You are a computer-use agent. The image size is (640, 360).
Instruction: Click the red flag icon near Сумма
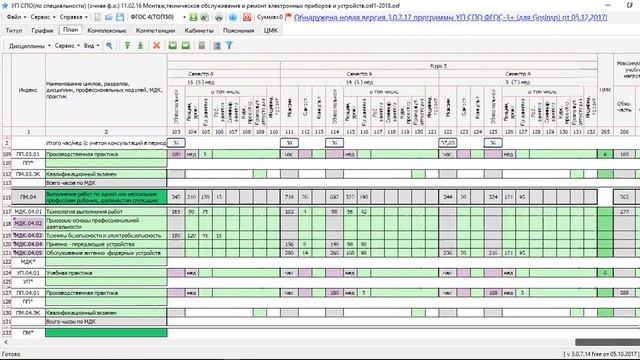point(288,17)
